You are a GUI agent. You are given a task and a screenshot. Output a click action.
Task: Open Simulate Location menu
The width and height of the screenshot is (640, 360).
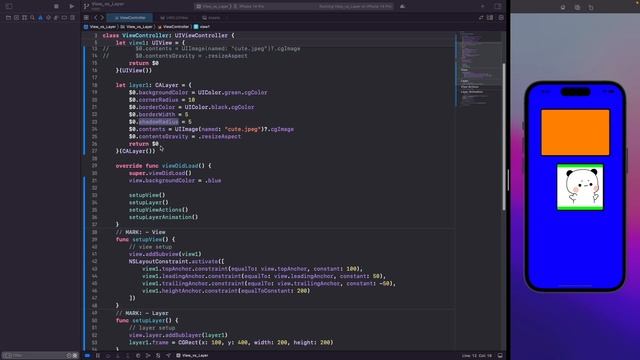(x=168, y=356)
